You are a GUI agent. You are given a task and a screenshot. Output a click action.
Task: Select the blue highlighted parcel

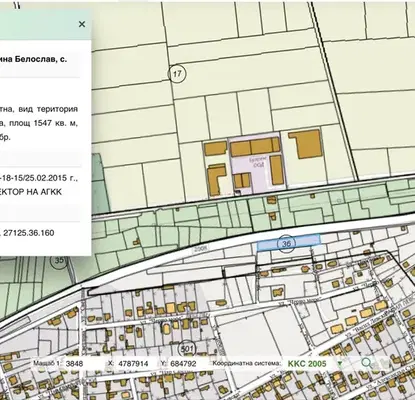click(x=288, y=243)
